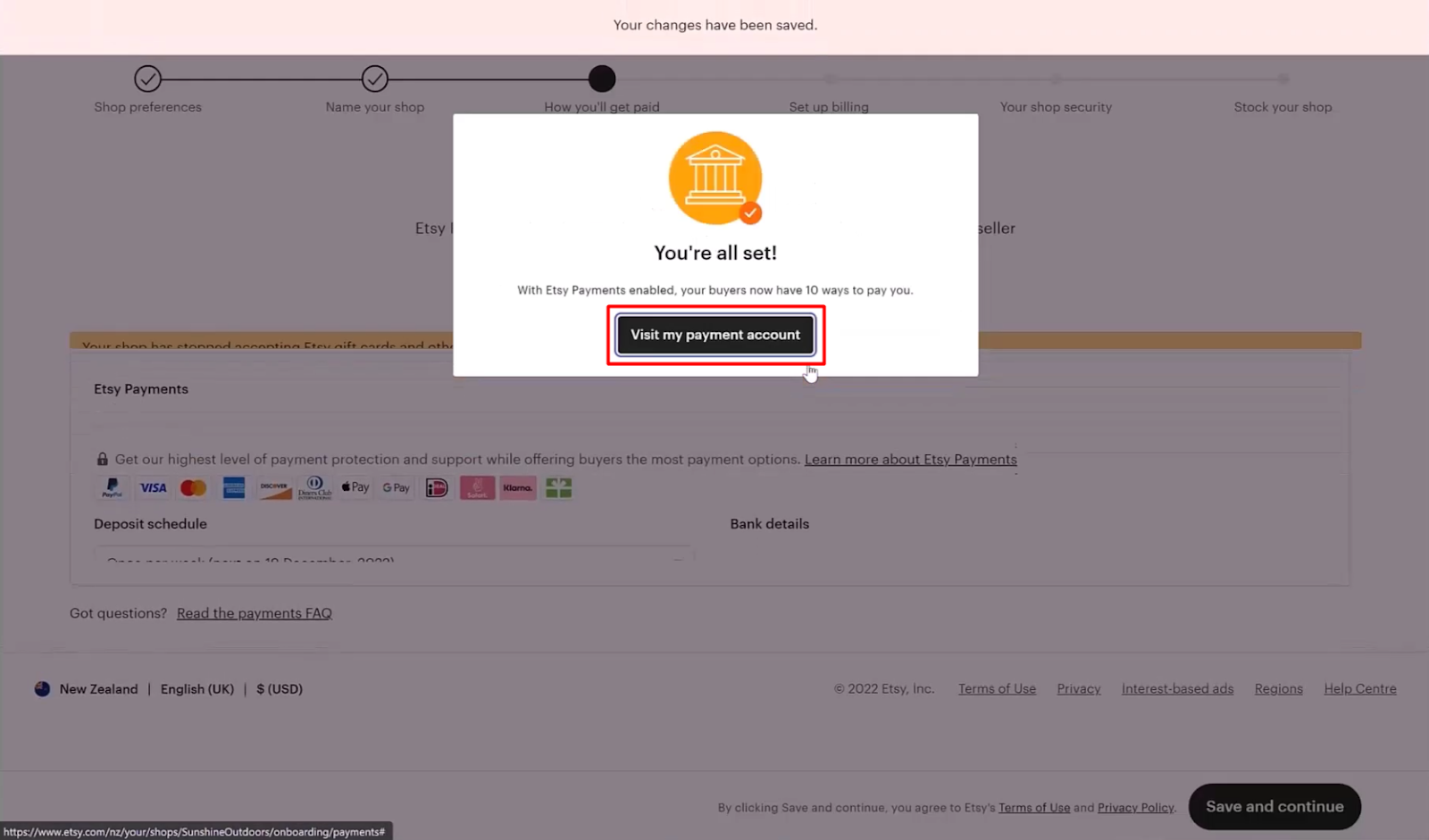Screen dimensions: 1429x840
Task: Select the Visa card icon
Action: 153,488
